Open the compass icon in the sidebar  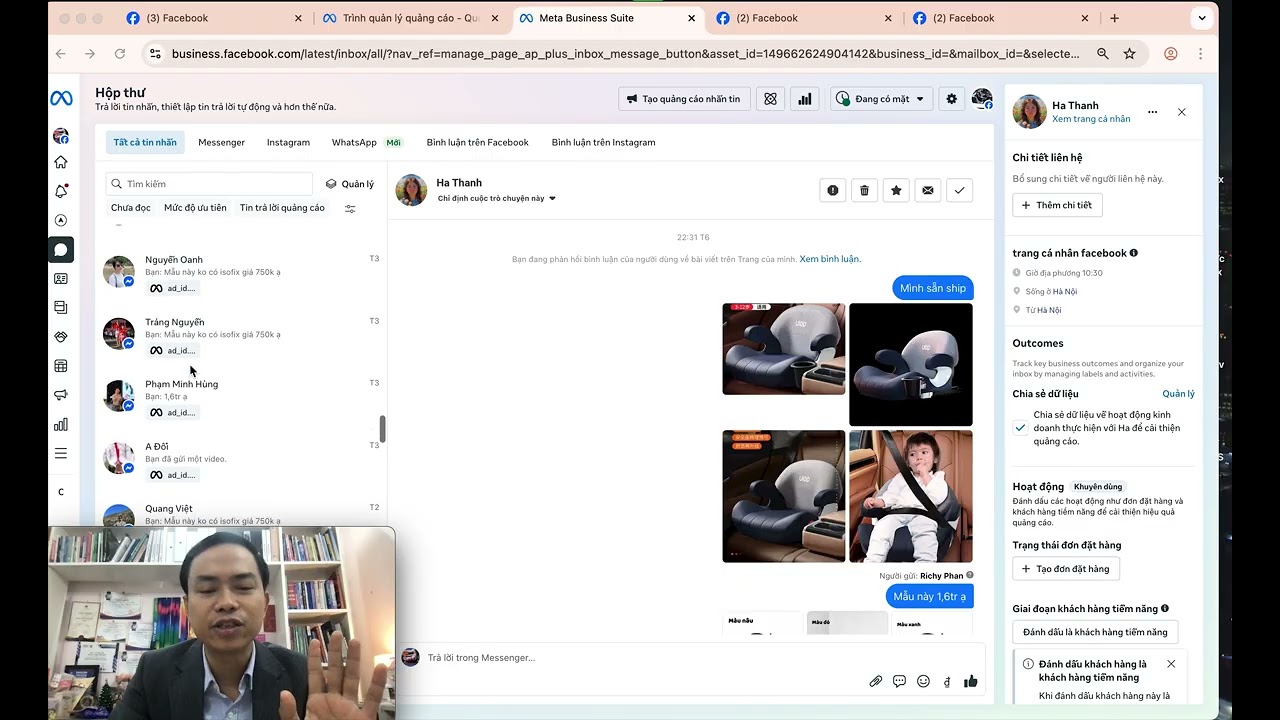(x=61, y=220)
